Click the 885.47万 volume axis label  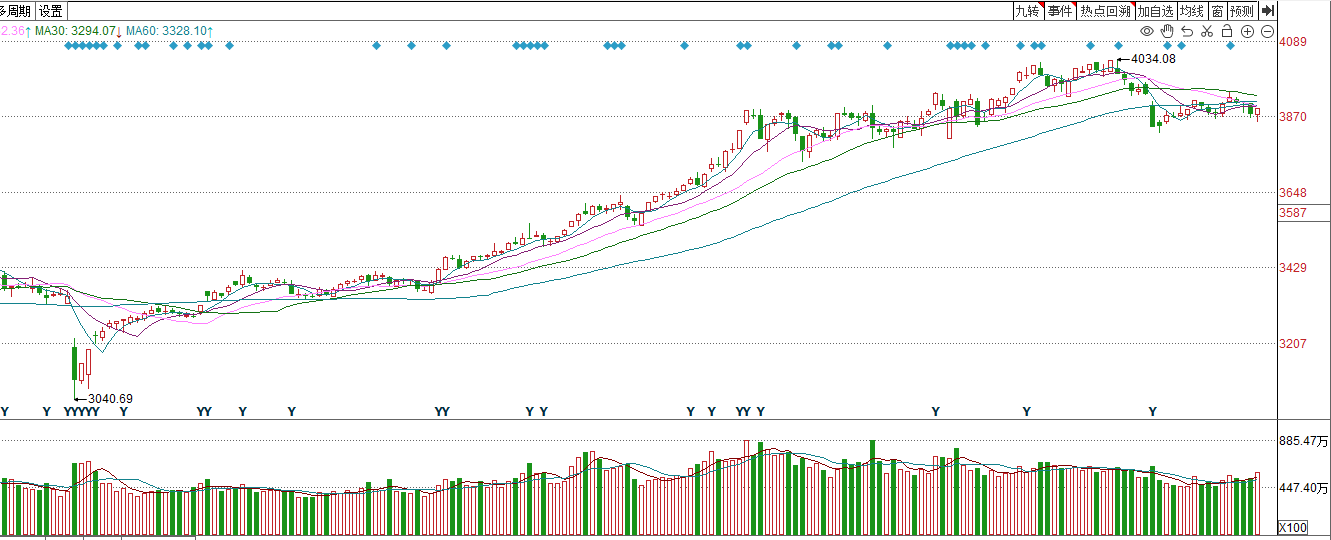click(1304, 440)
